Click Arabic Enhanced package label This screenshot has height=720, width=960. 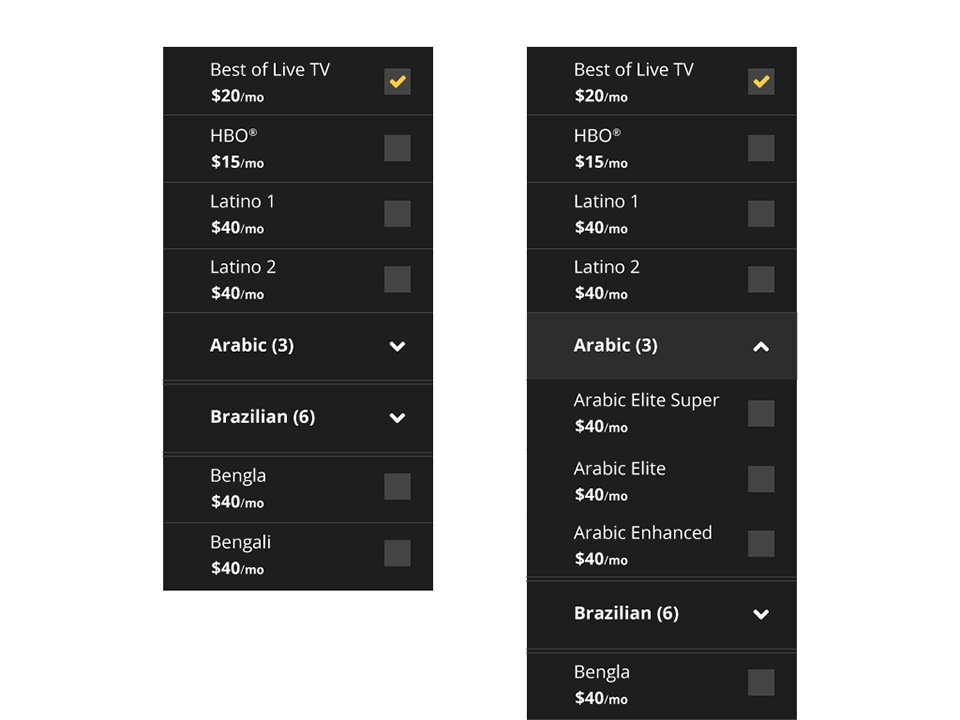coord(642,533)
